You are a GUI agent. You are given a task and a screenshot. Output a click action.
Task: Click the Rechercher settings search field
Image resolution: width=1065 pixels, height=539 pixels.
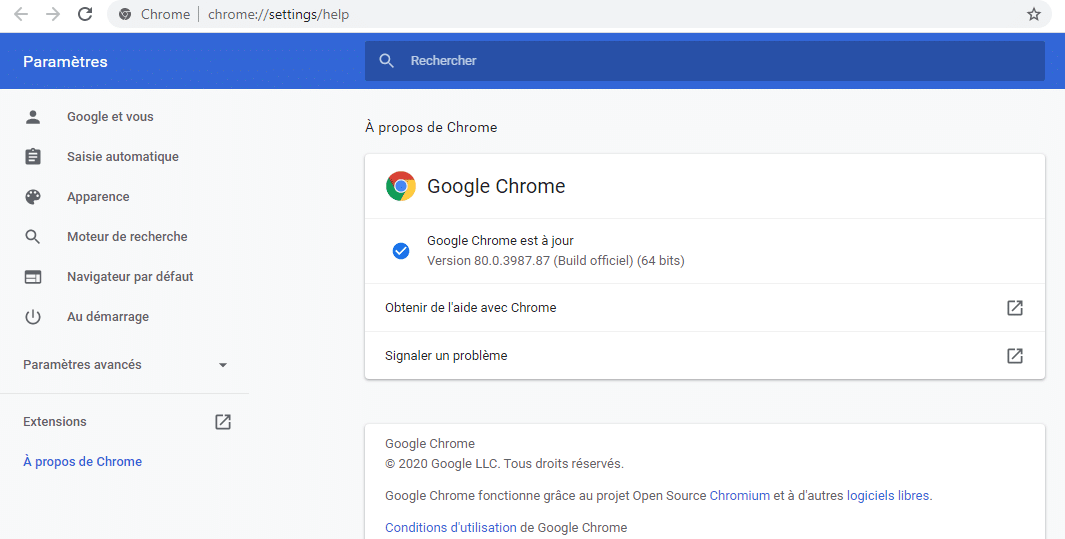(704, 60)
